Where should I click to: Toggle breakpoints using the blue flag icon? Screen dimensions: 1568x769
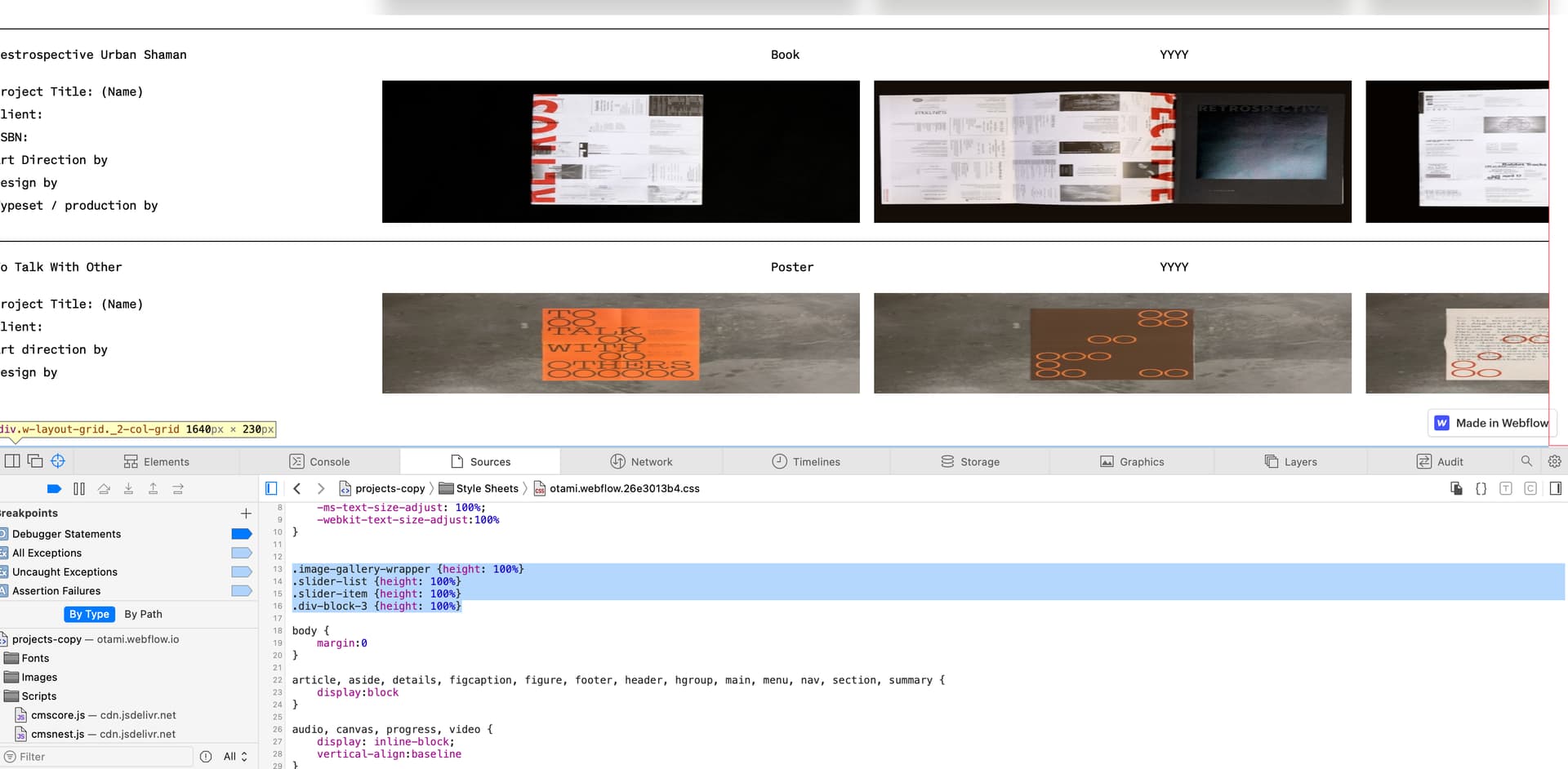pos(54,488)
